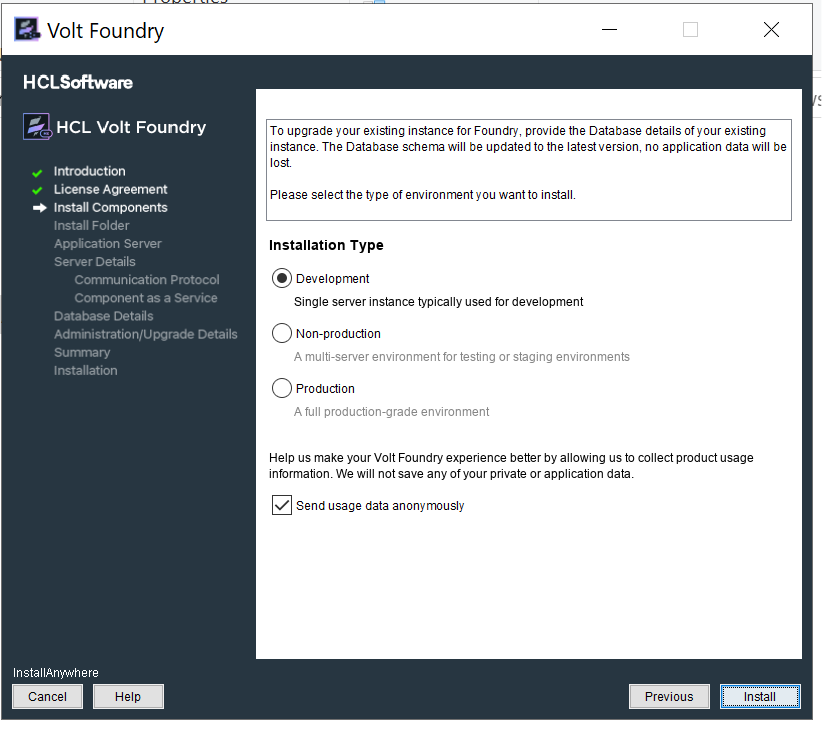The height and width of the screenshot is (732, 823).
Task: Click the Volt Foundry title bar icon
Action: click(27, 30)
